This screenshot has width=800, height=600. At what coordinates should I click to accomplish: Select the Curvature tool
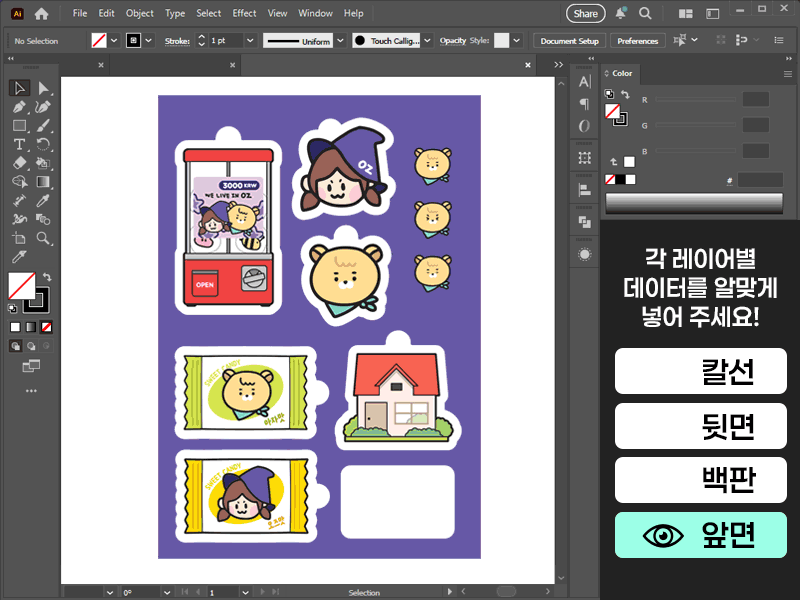click(x=43, y=107)
